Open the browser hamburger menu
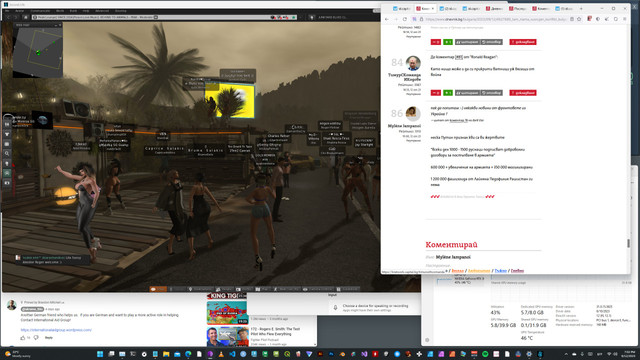 click(x=624, y=19)
